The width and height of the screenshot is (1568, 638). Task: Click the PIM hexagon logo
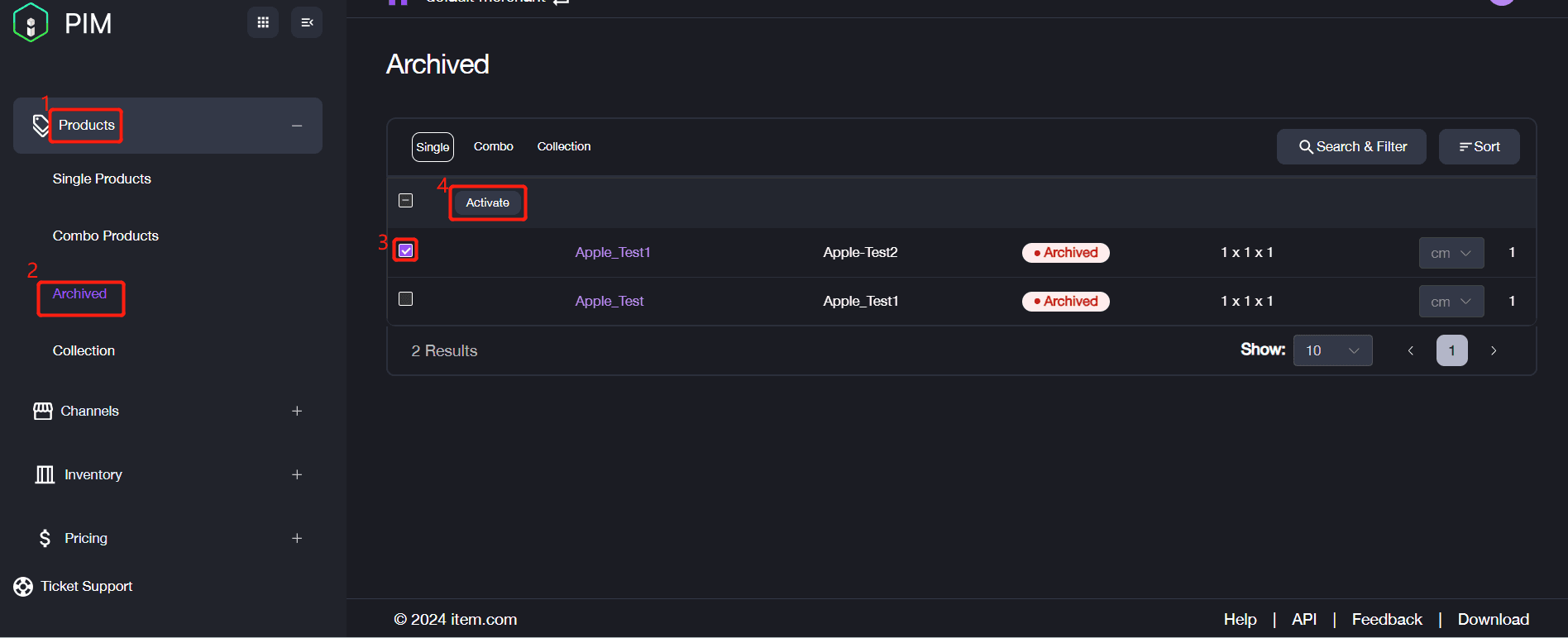point(31,22)
